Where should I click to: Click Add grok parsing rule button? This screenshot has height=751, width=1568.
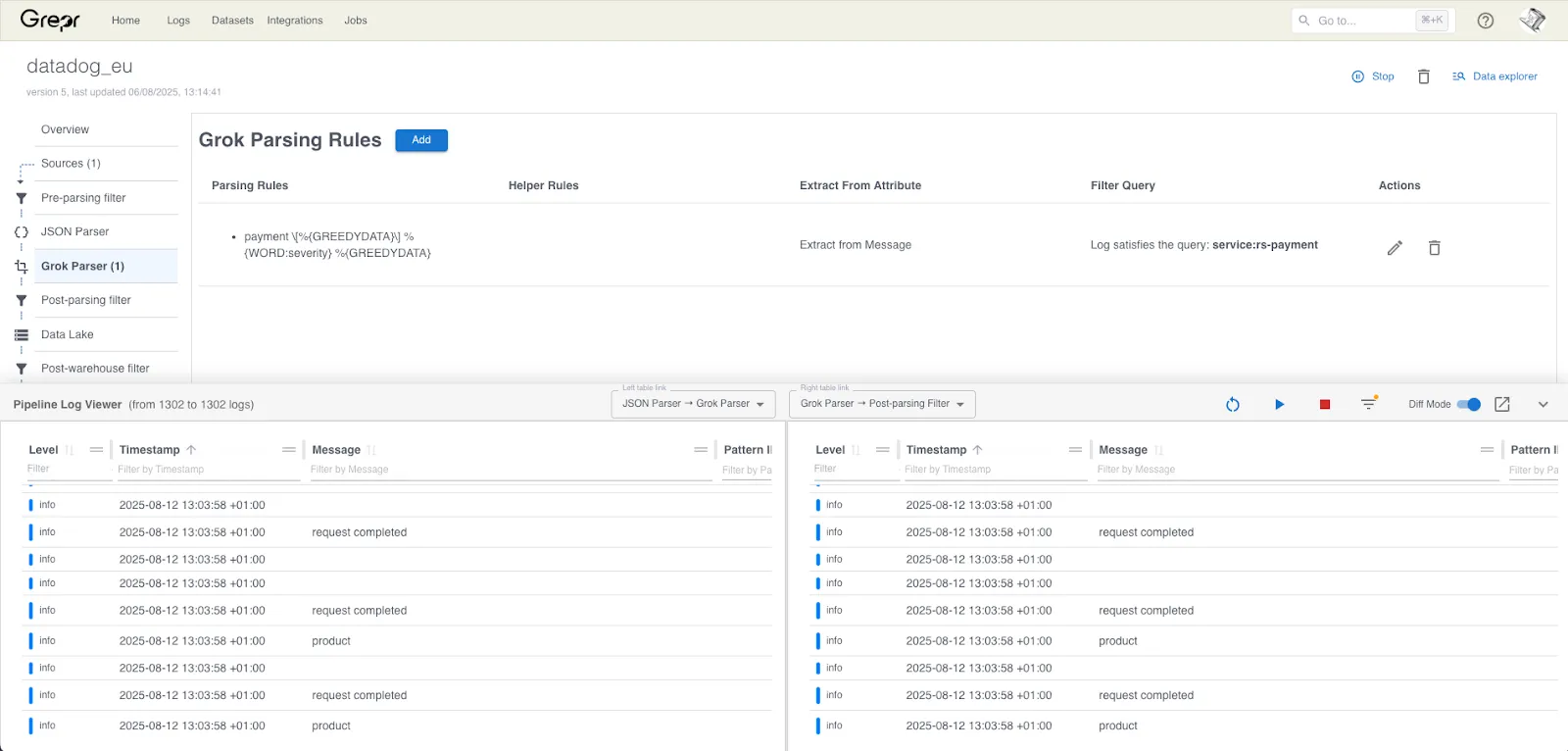tap(421, 140)
